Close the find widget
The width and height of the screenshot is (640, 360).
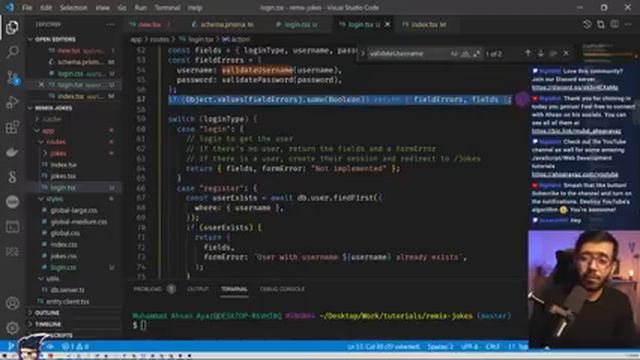tap(566, 53)
